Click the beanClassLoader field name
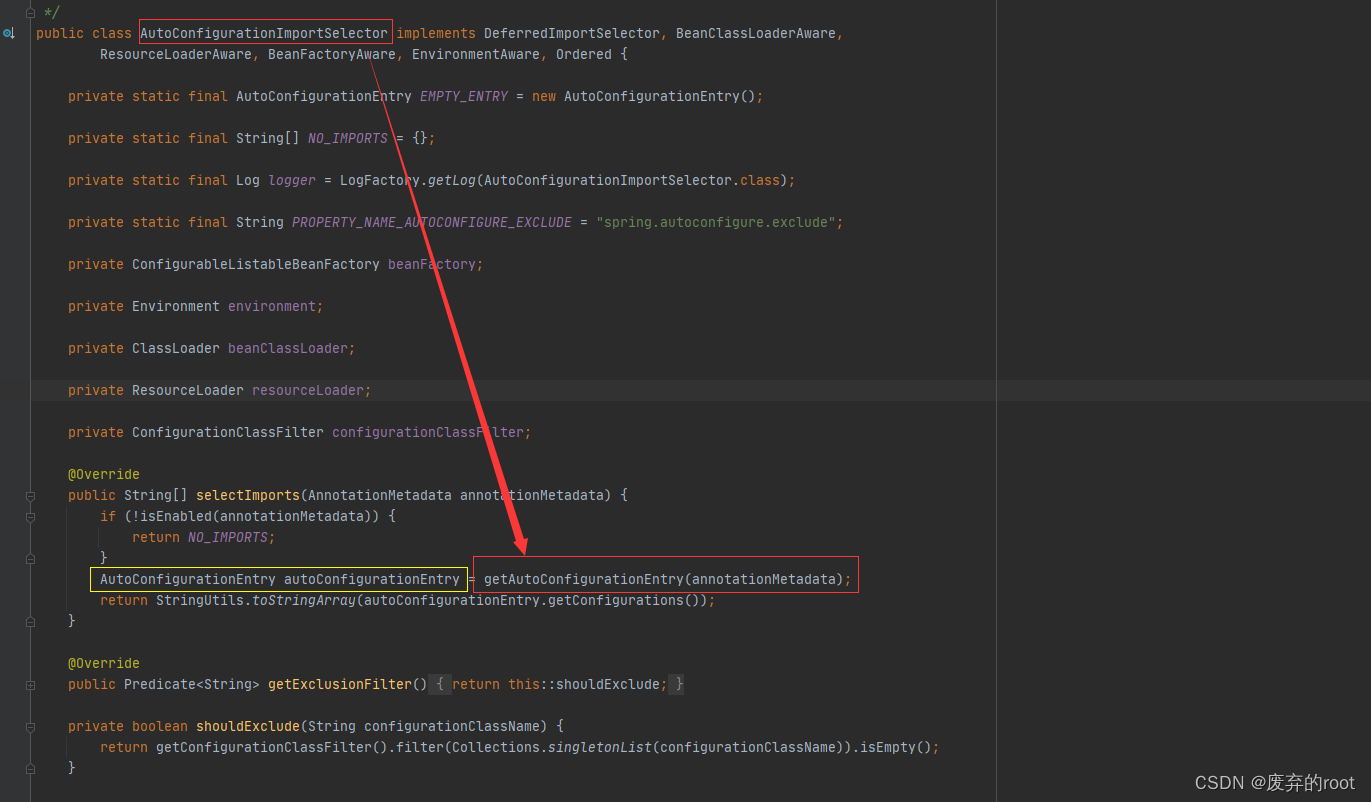 (x=288, y=348)
